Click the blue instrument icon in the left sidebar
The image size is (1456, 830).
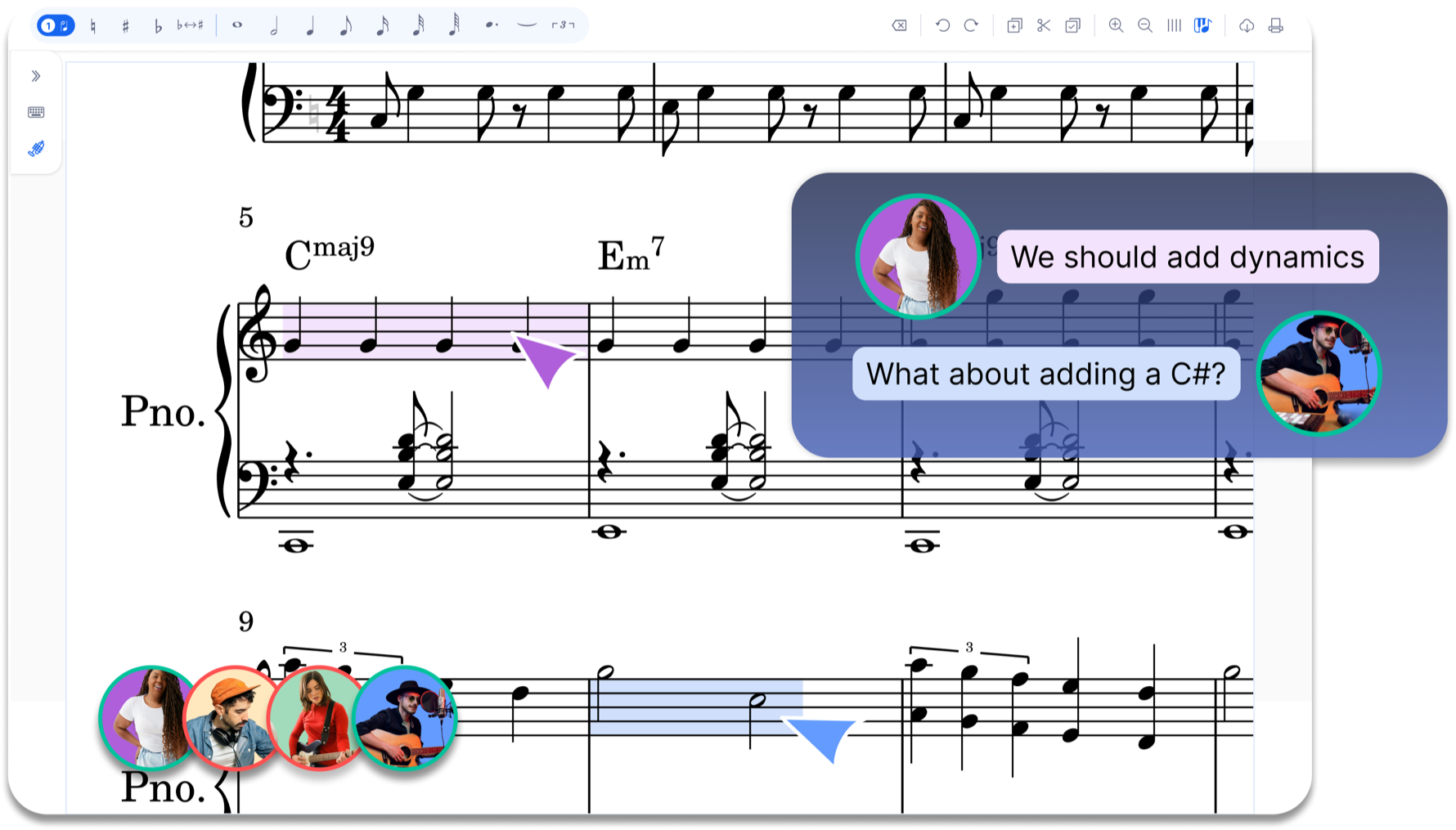tap(36, 149)
